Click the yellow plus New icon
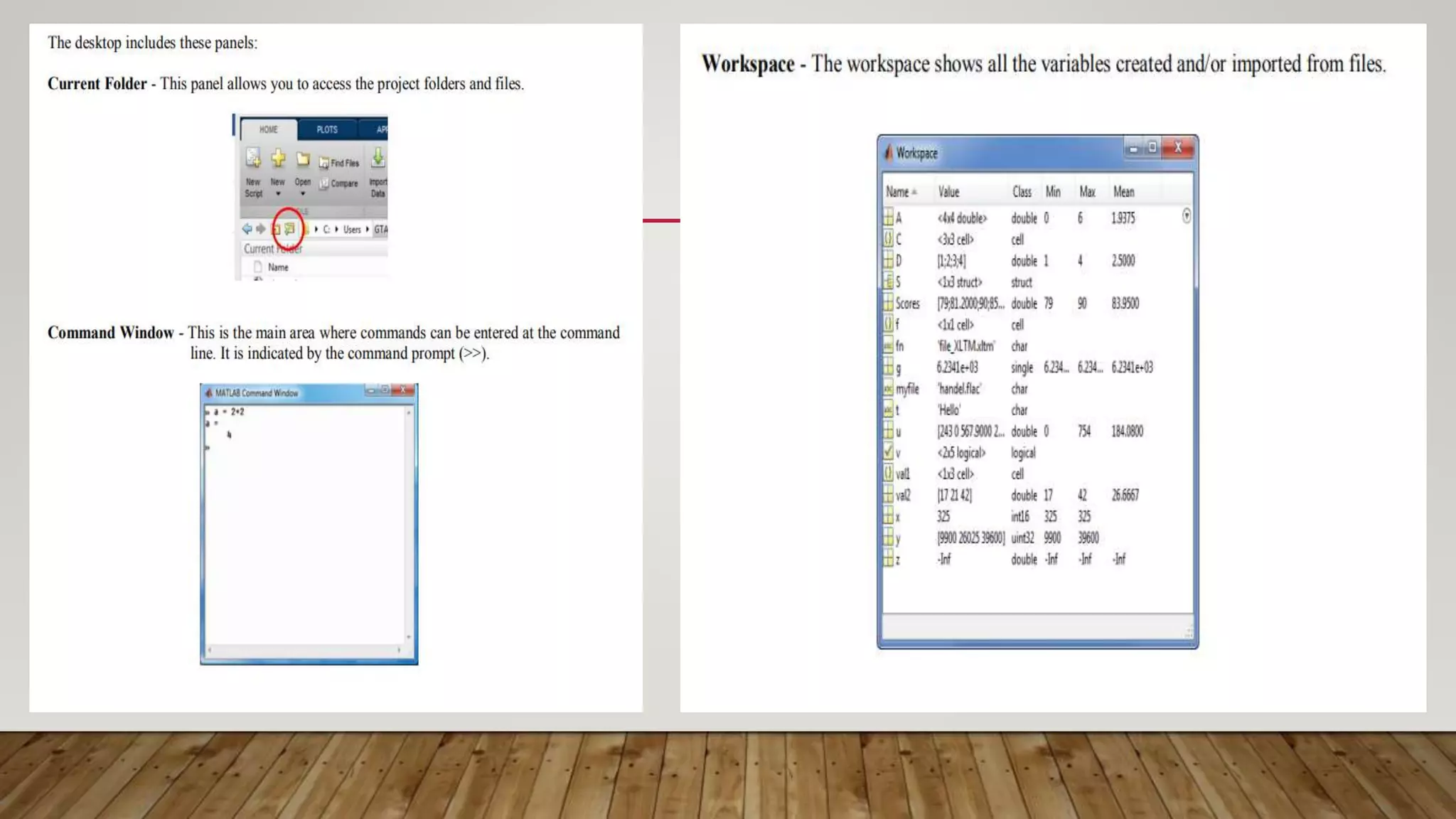 (x=278, y=158)
